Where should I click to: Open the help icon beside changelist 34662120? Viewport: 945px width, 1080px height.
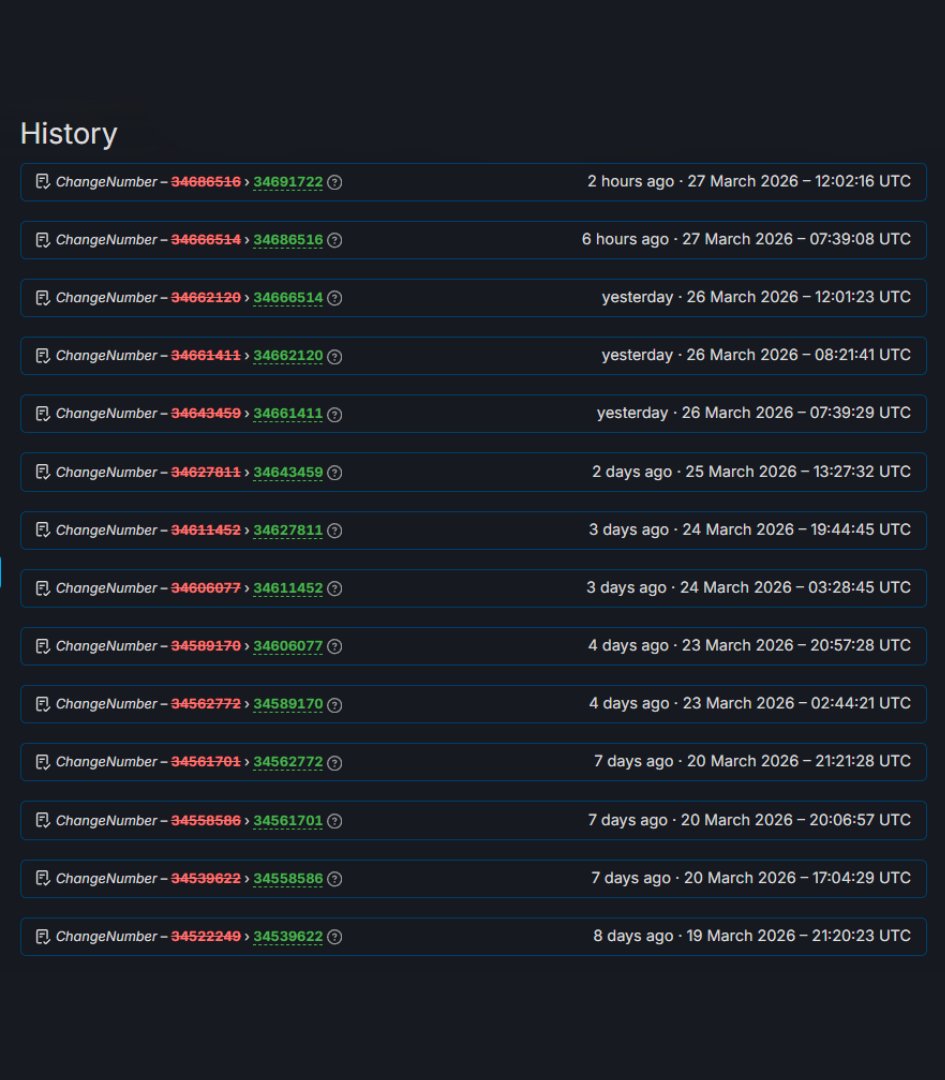pyautogui.click(x=335, y=356)
